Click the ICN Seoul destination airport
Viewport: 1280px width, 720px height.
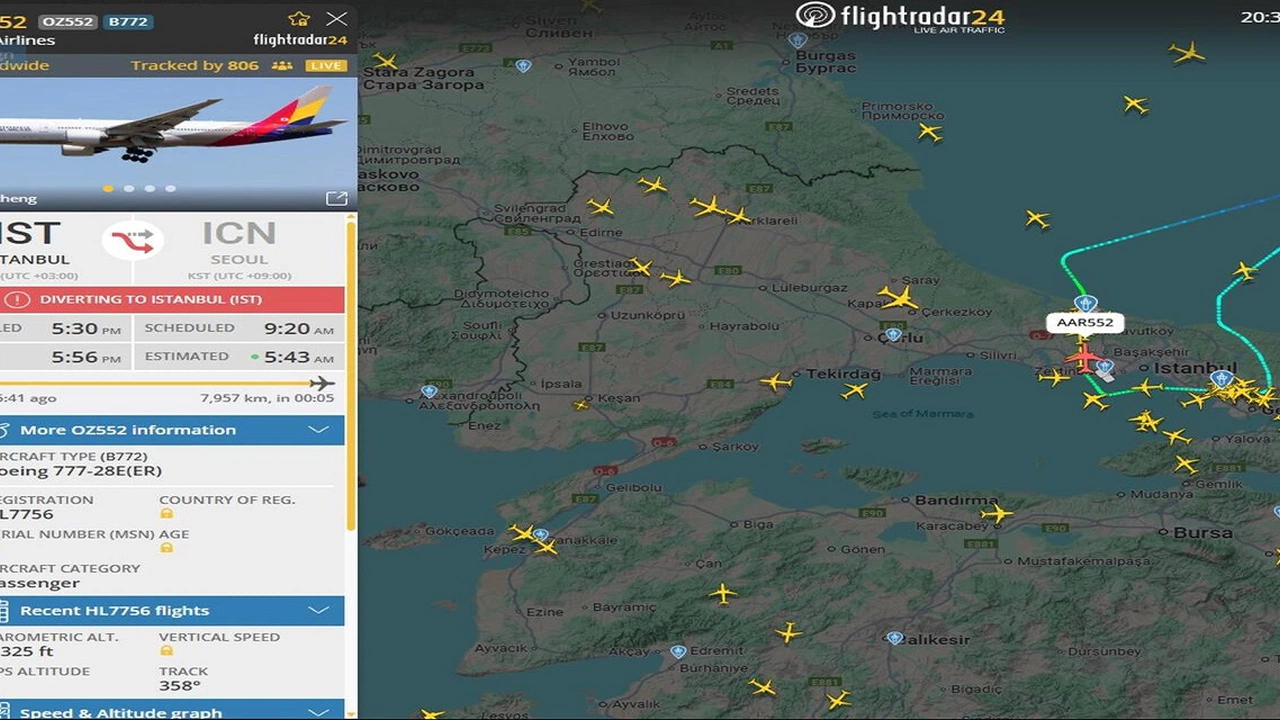(x=239, y=247)
